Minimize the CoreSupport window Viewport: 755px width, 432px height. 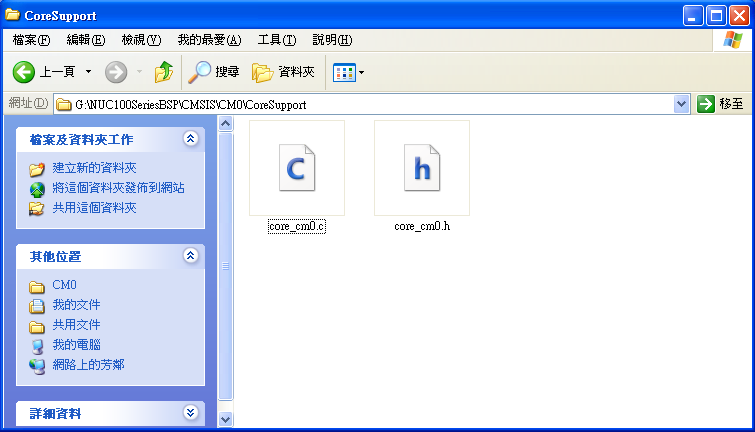692,16
